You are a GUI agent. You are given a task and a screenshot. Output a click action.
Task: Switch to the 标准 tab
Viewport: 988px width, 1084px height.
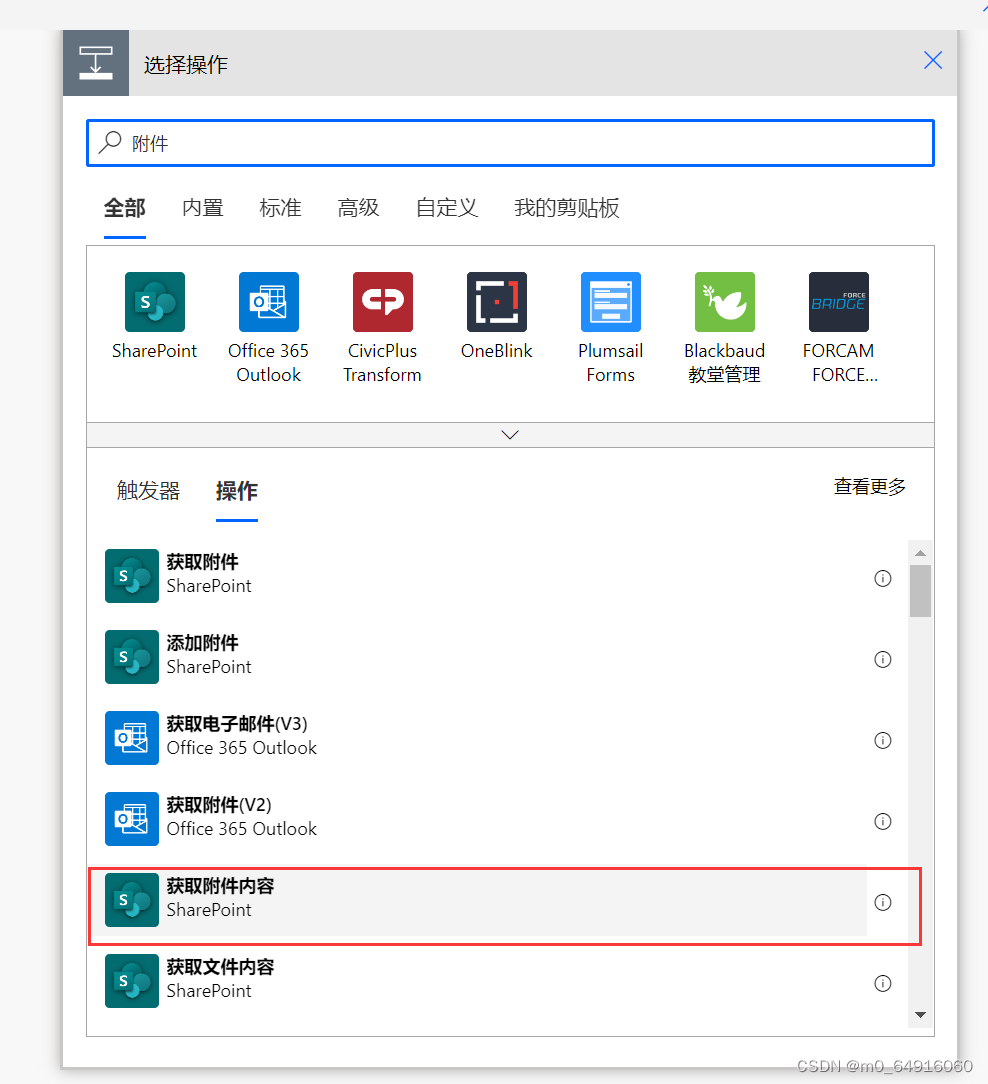point(280,207)
